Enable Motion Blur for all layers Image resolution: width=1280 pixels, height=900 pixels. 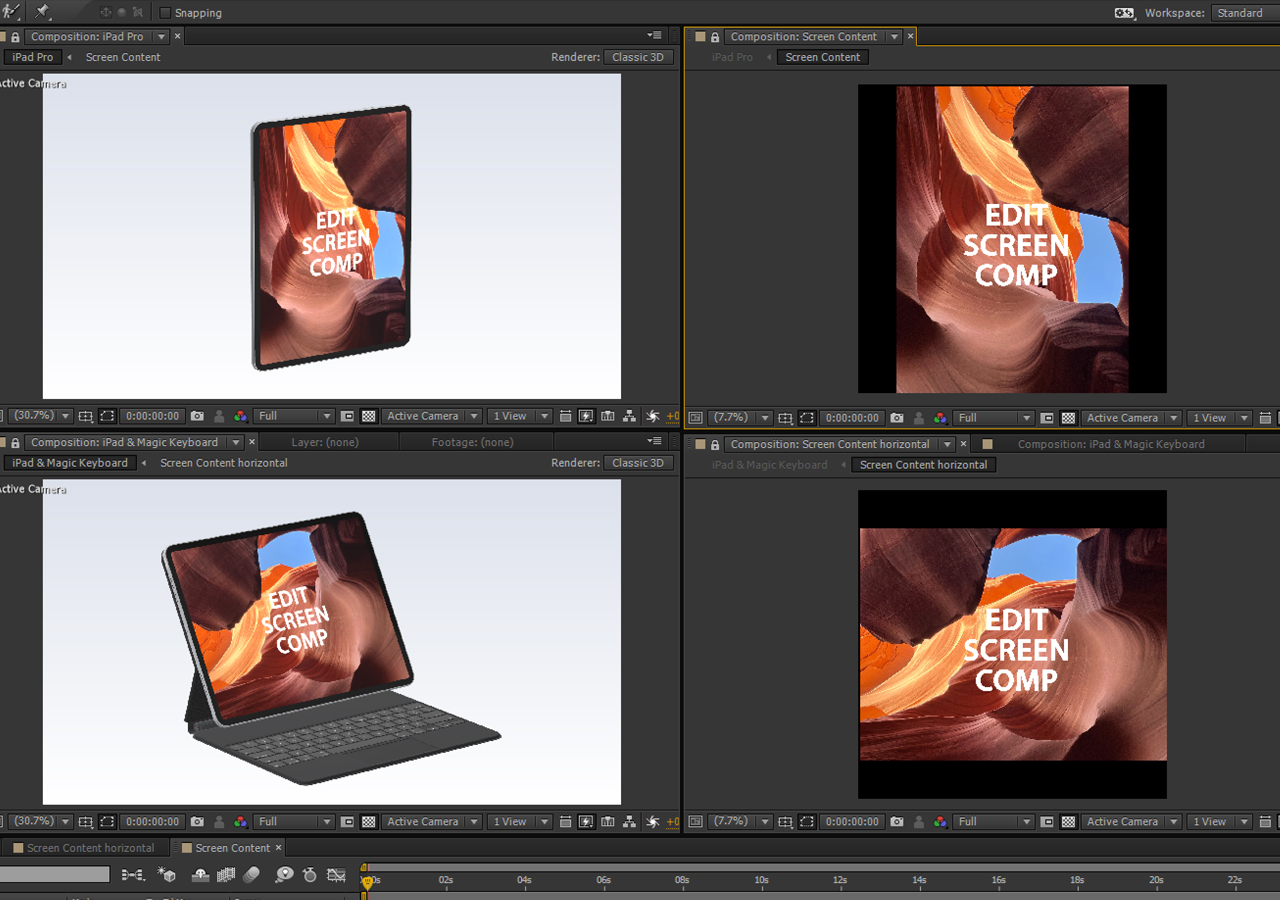(251, 873)
